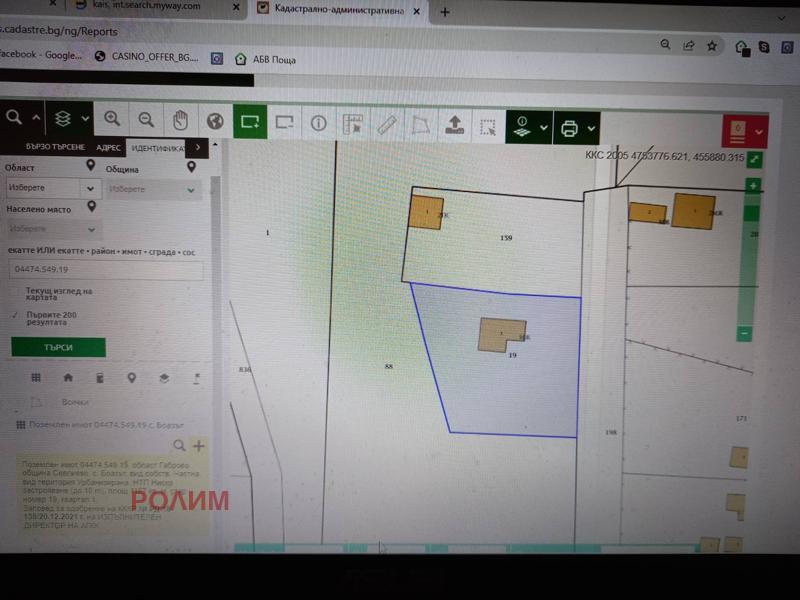Click the zoom in magnifier tool
The image size is (800, 600).
[112, 120]
